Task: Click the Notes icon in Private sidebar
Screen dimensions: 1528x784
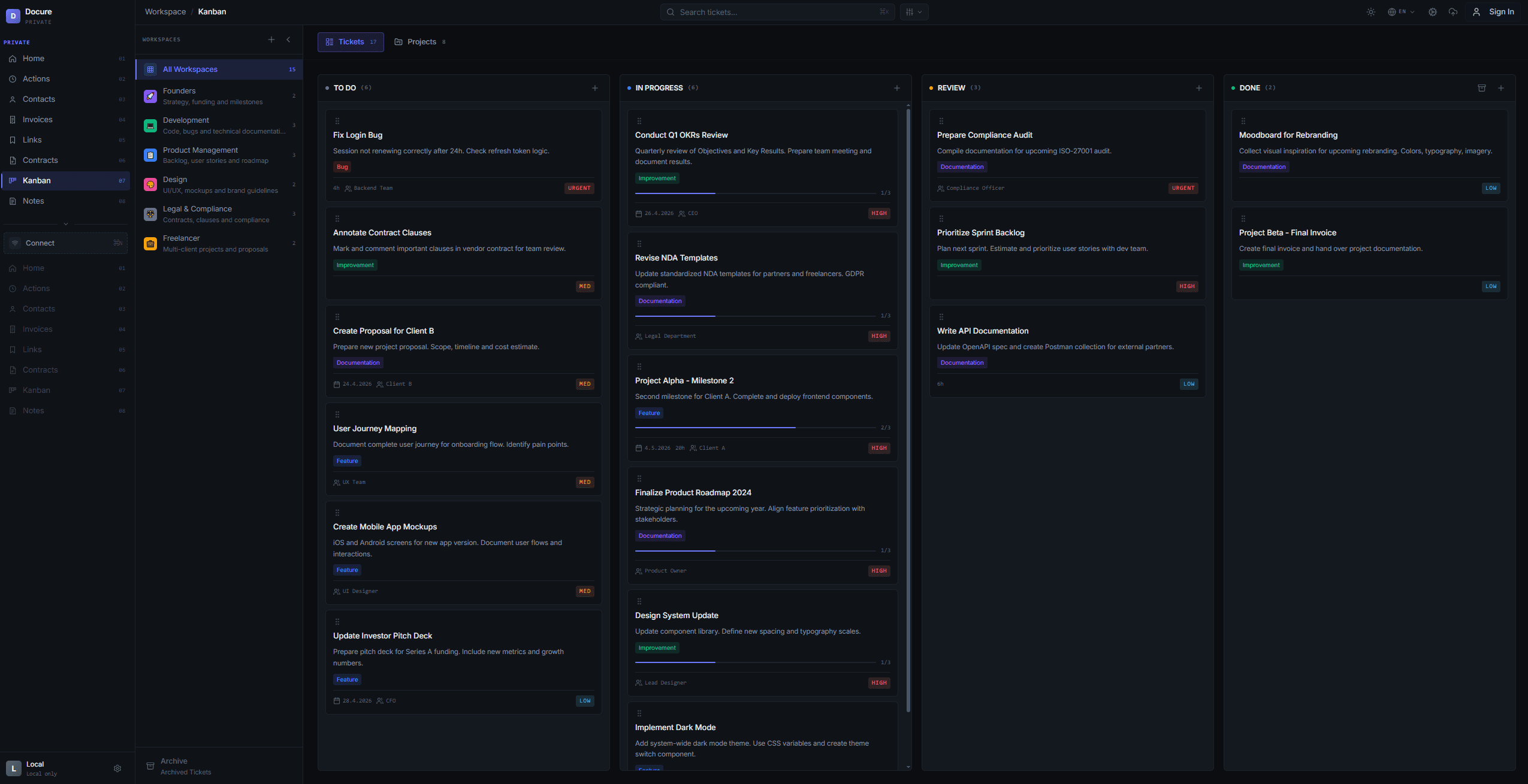Action: [x=13, y=201]
